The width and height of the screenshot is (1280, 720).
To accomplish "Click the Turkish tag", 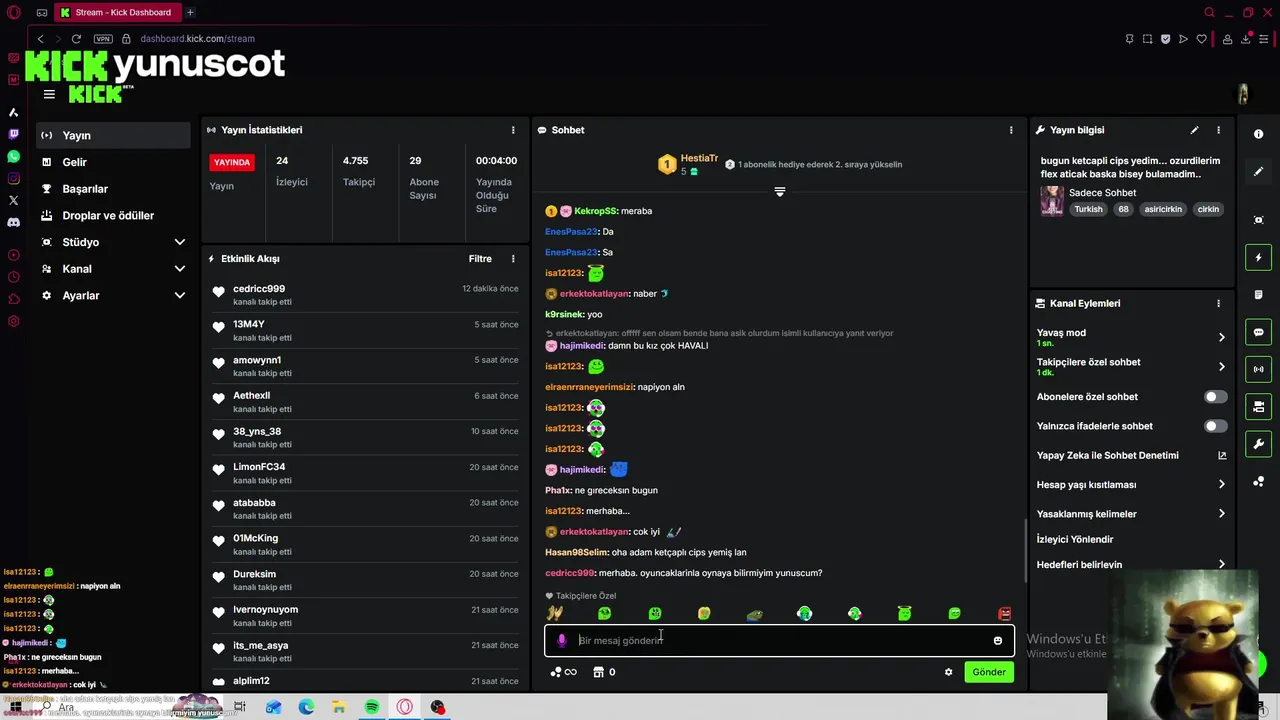I will pyautogui.click(x=1088, y=210).
